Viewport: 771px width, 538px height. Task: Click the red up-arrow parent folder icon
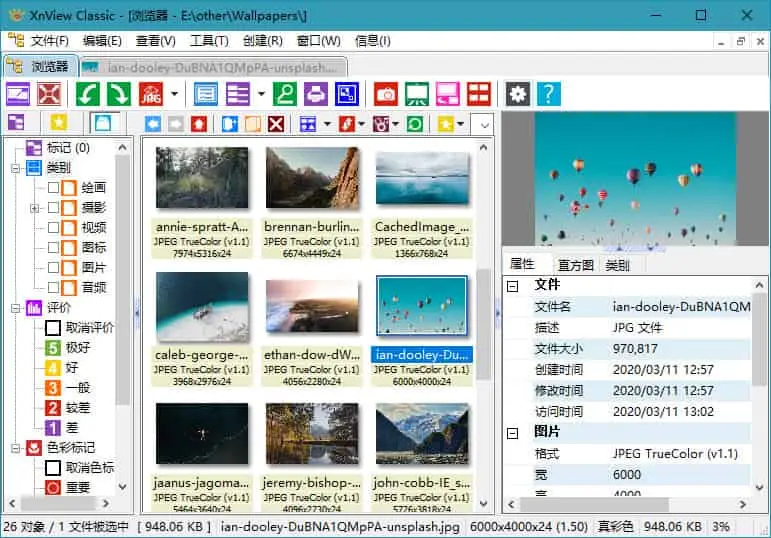199,124
